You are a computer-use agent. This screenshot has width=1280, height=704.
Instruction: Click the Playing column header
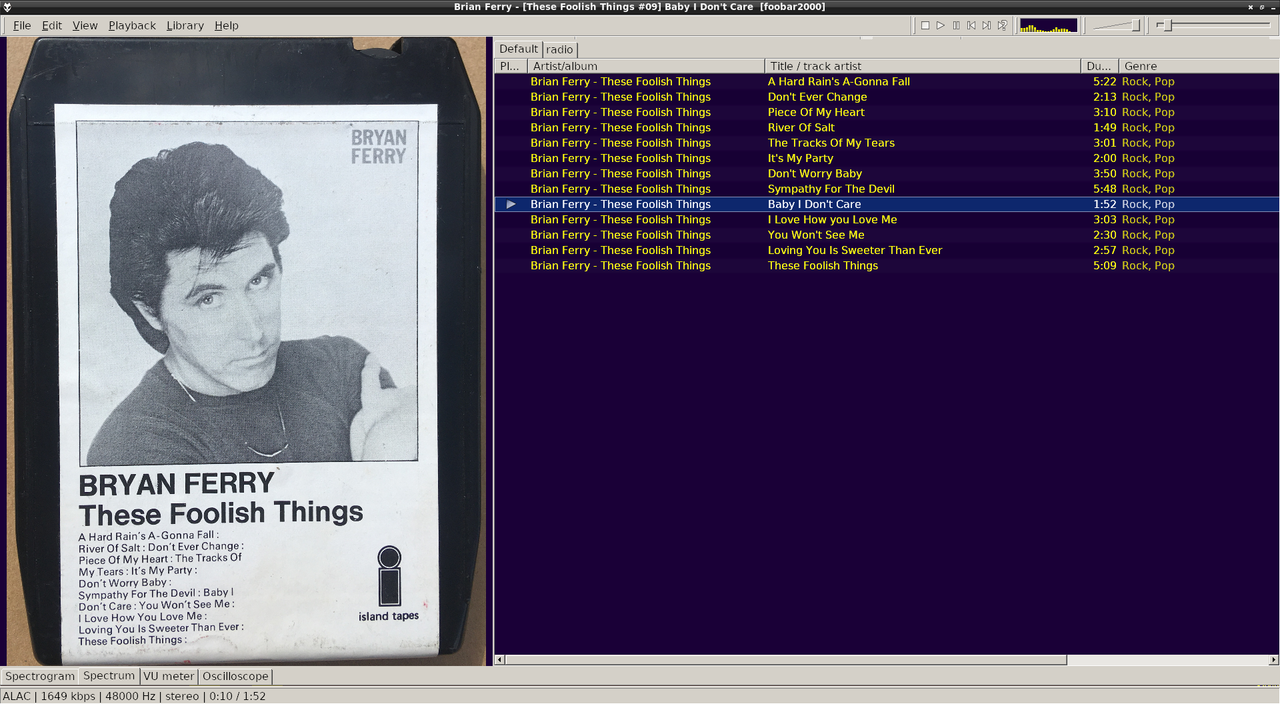[x=511, y=66]
